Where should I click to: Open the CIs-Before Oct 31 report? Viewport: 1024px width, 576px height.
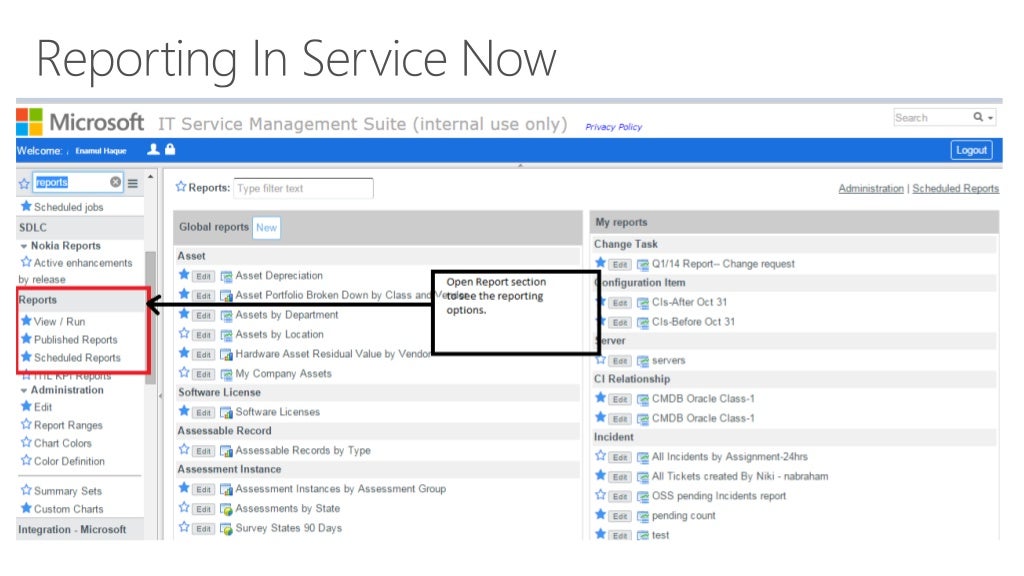pyautogui.click(x=693, y=322)
